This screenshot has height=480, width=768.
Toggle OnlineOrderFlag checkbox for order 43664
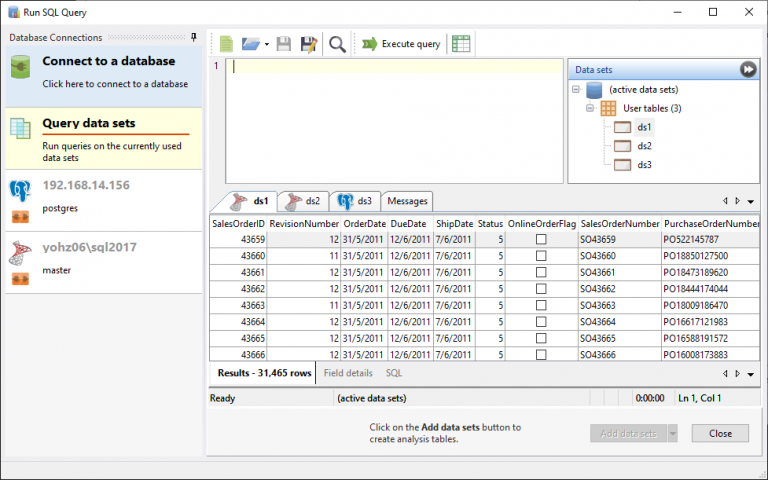pos(541,322)
